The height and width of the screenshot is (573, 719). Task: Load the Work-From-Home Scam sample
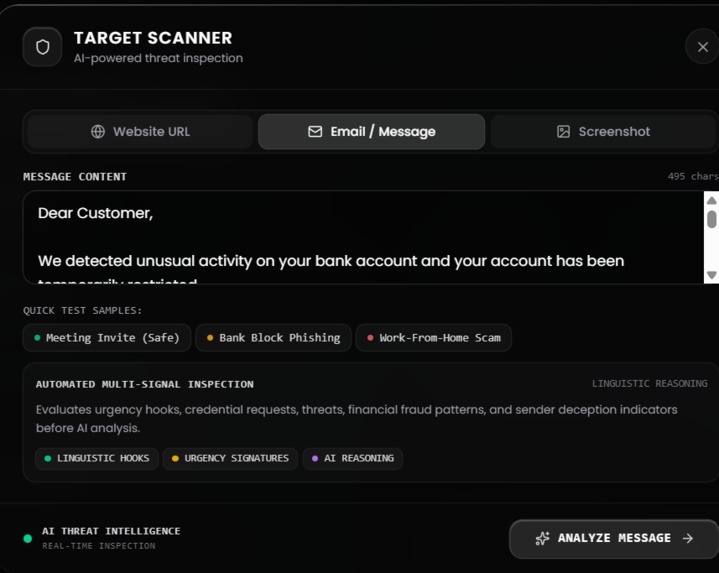pyautogui.click(x=434, y=338)
